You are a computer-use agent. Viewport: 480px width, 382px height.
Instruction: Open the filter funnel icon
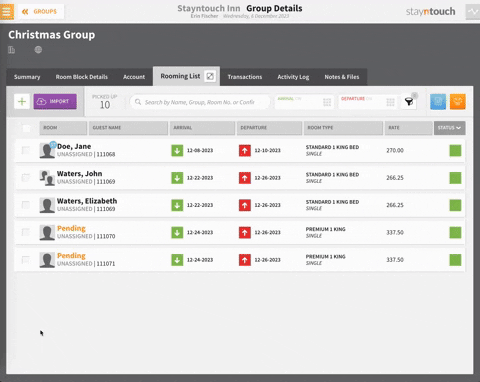(409, 102)
